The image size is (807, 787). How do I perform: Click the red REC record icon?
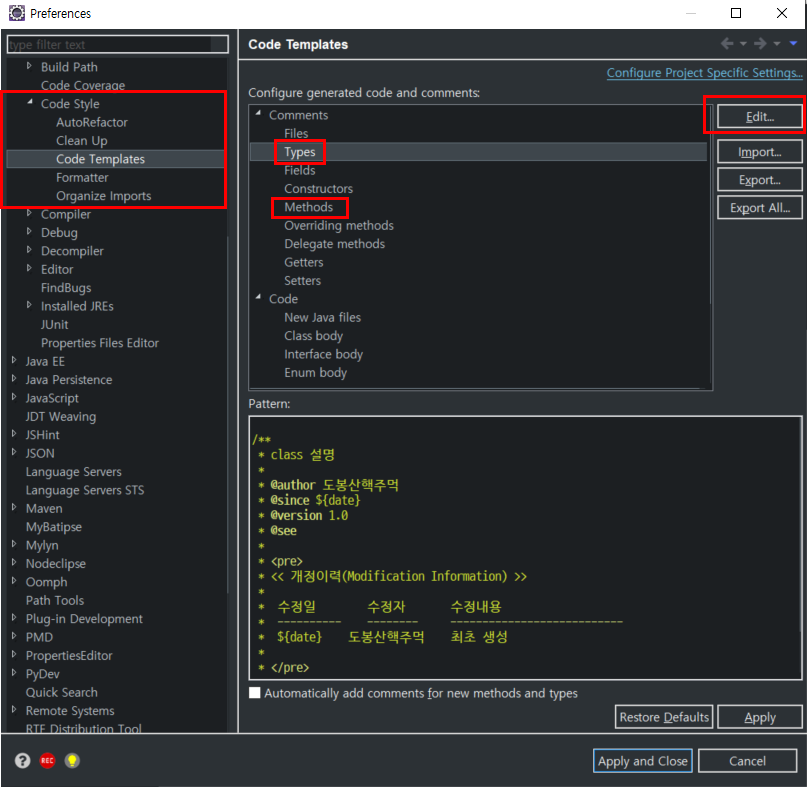click(x=47, y=760)
